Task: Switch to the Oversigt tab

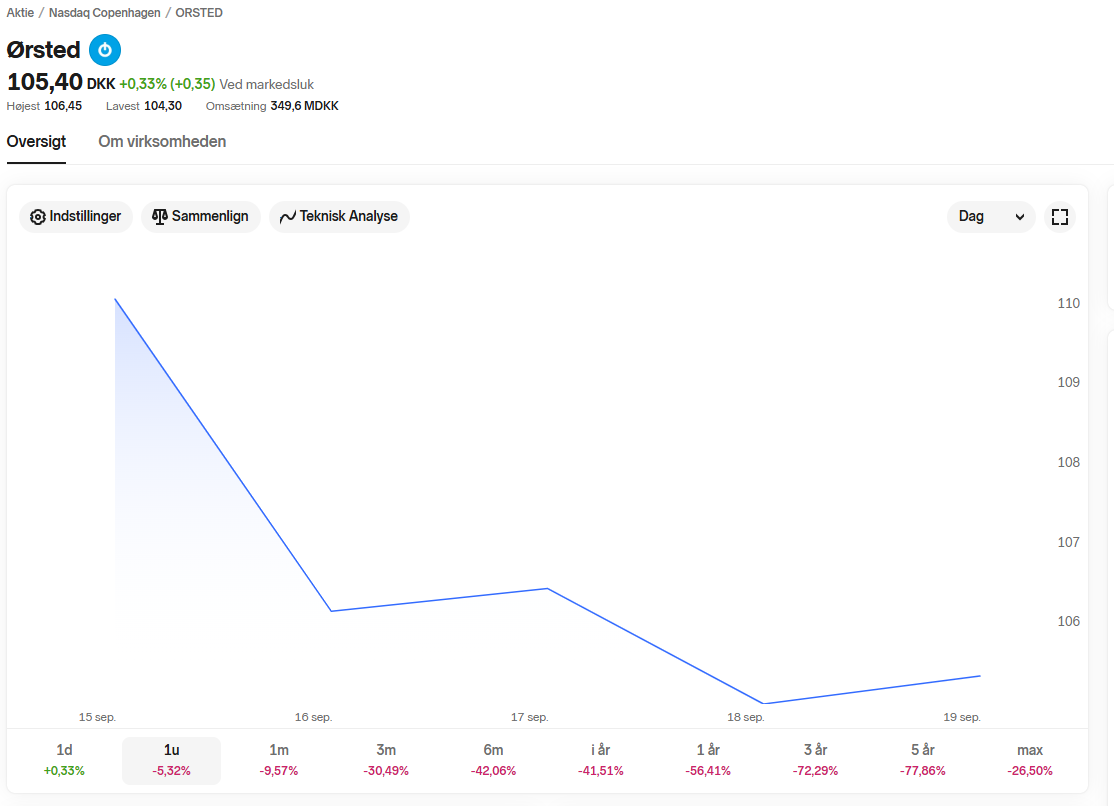Action: click(x=36, y=141)
